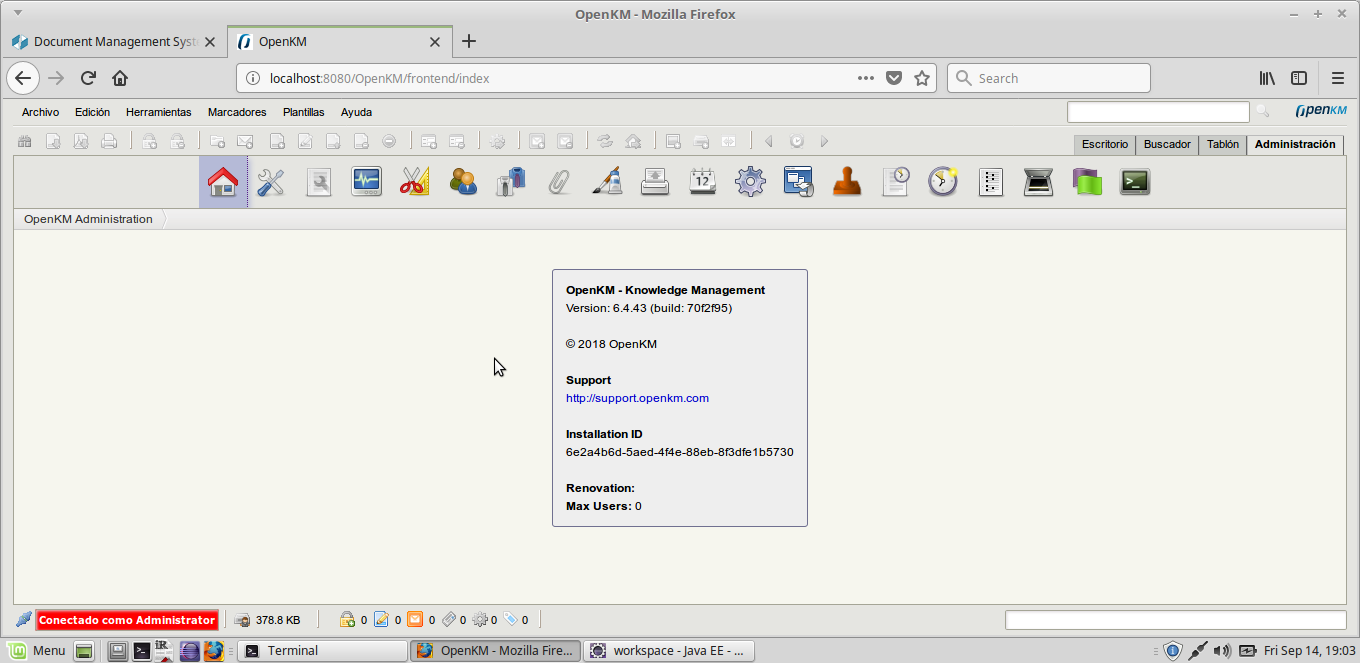Open the Terminal window from taskbar
1360x663 pixels.
tap(322, 650)
